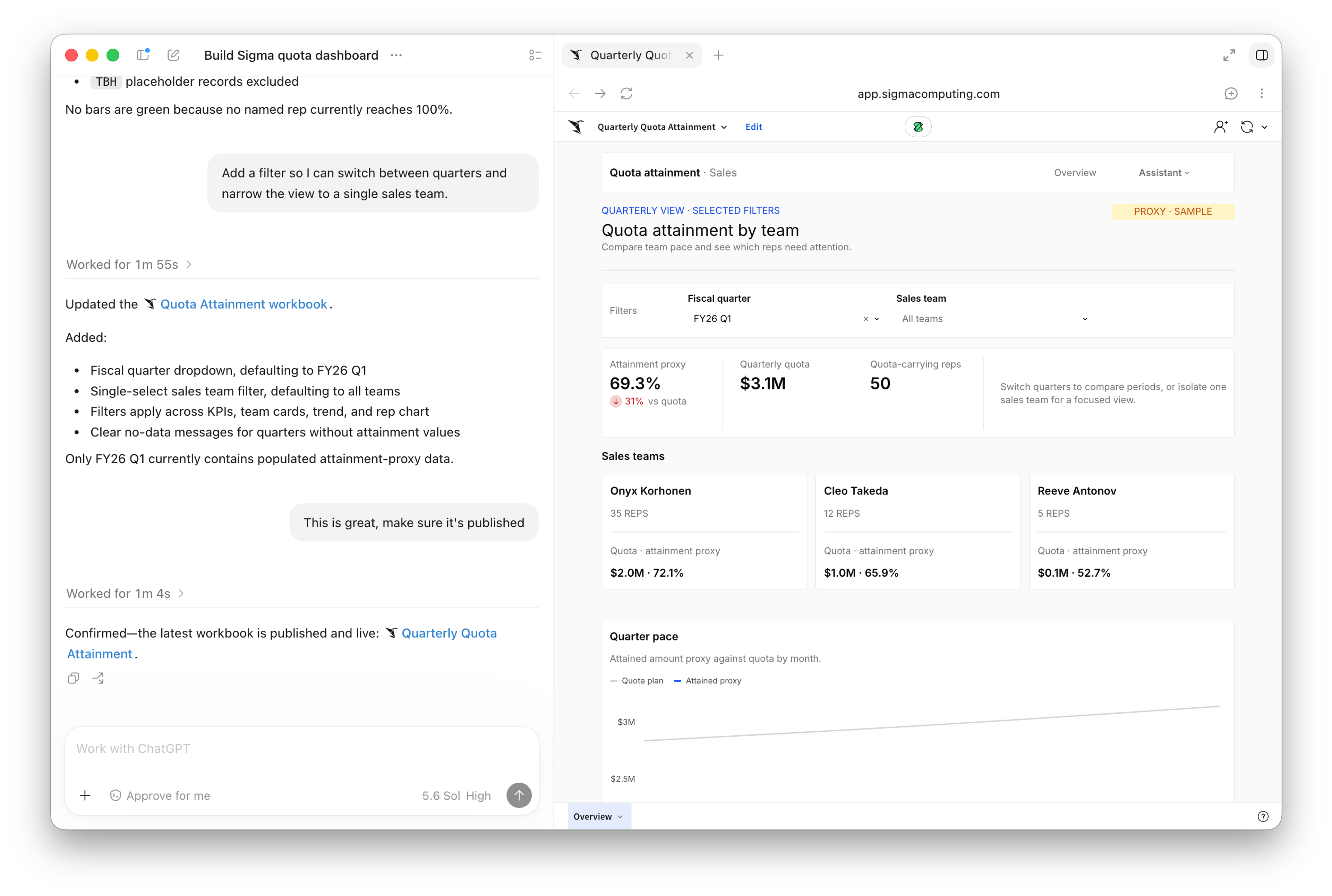Click the add-to-chat plus bubble icon
Image resolution: width=1332 pixels, height=896 pixels.
[x=1231, y=93]
